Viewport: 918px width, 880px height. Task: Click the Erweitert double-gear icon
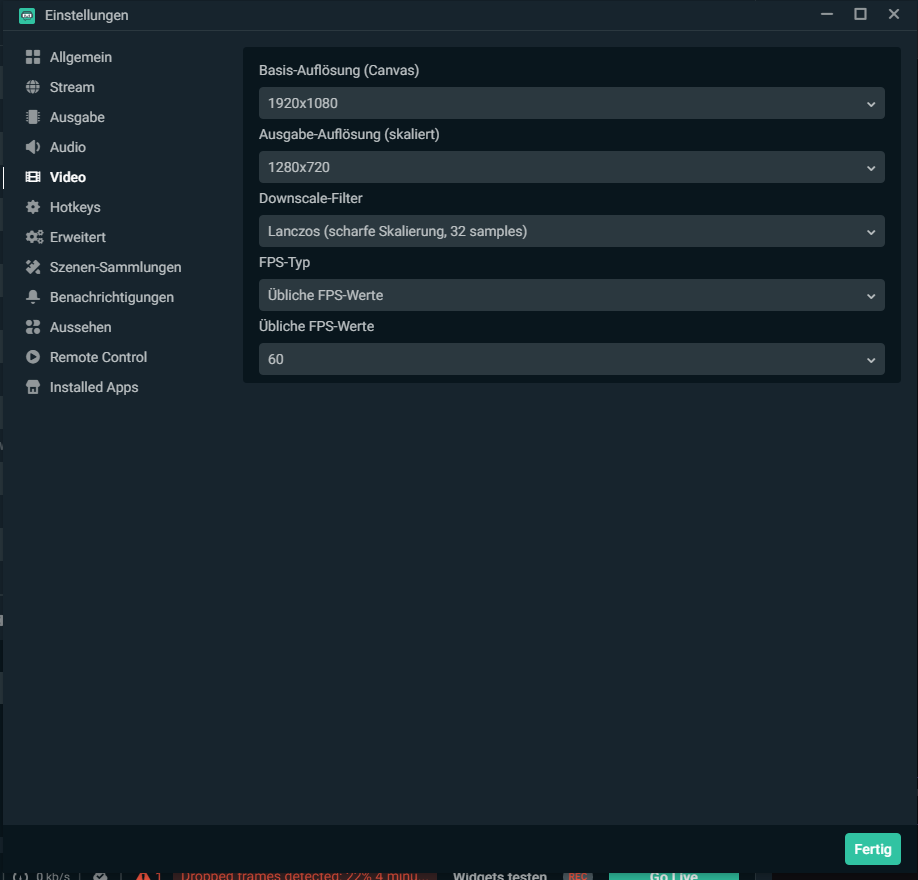pos(33,237)
